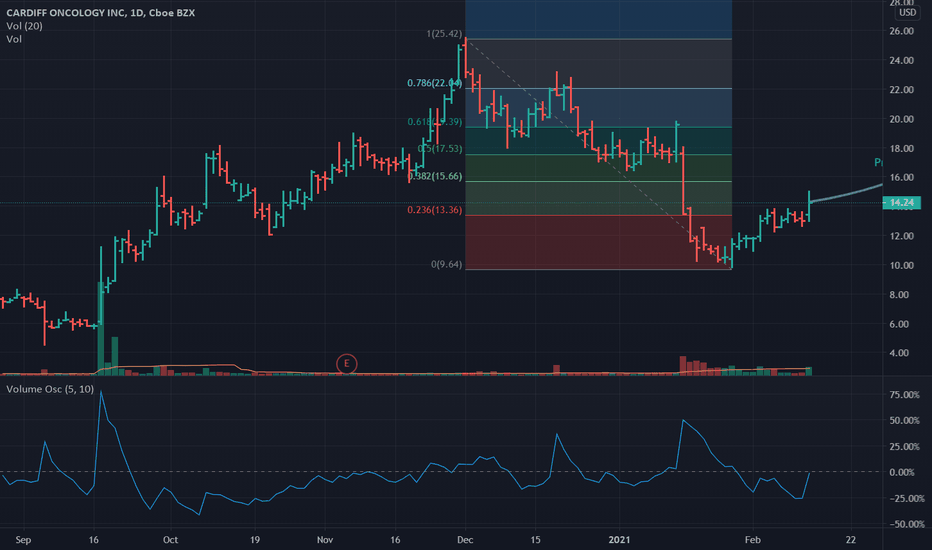Select Fibonacci level 0(9.64) label

446,265
